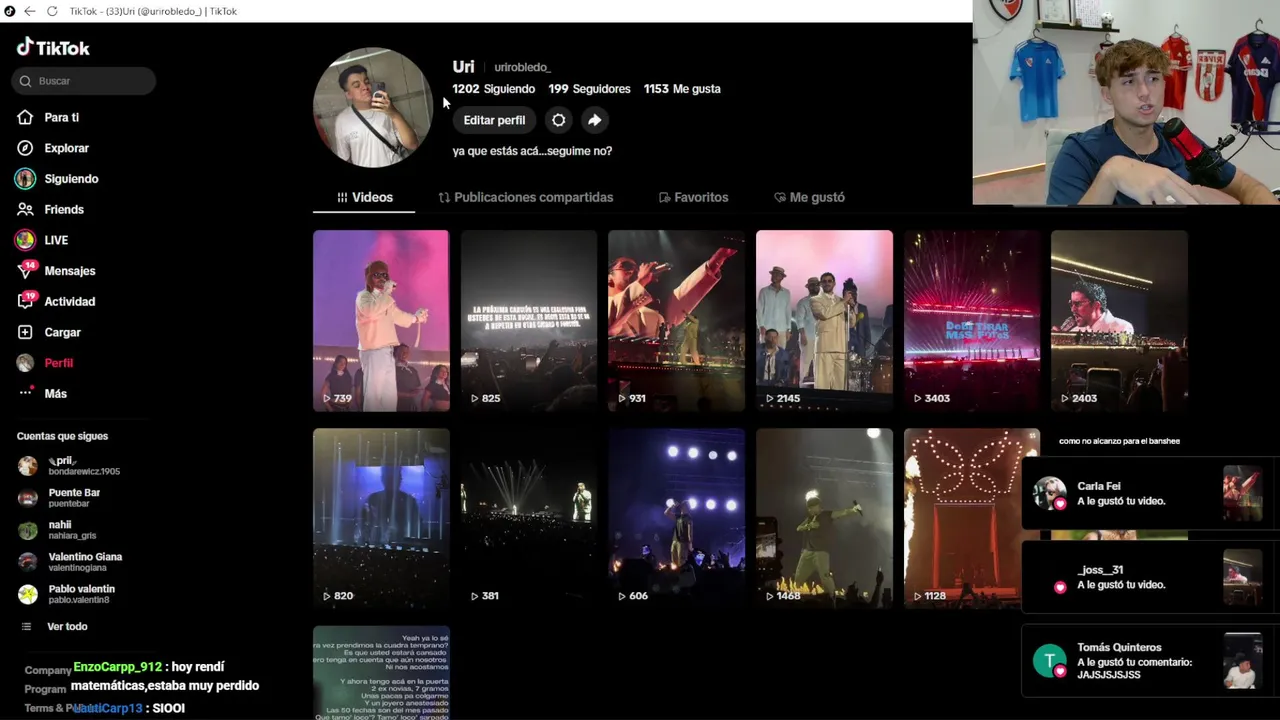Open Mensajes icon with 14 badge
Screen dimensions: 1280x720
click(x=25, y=271)
